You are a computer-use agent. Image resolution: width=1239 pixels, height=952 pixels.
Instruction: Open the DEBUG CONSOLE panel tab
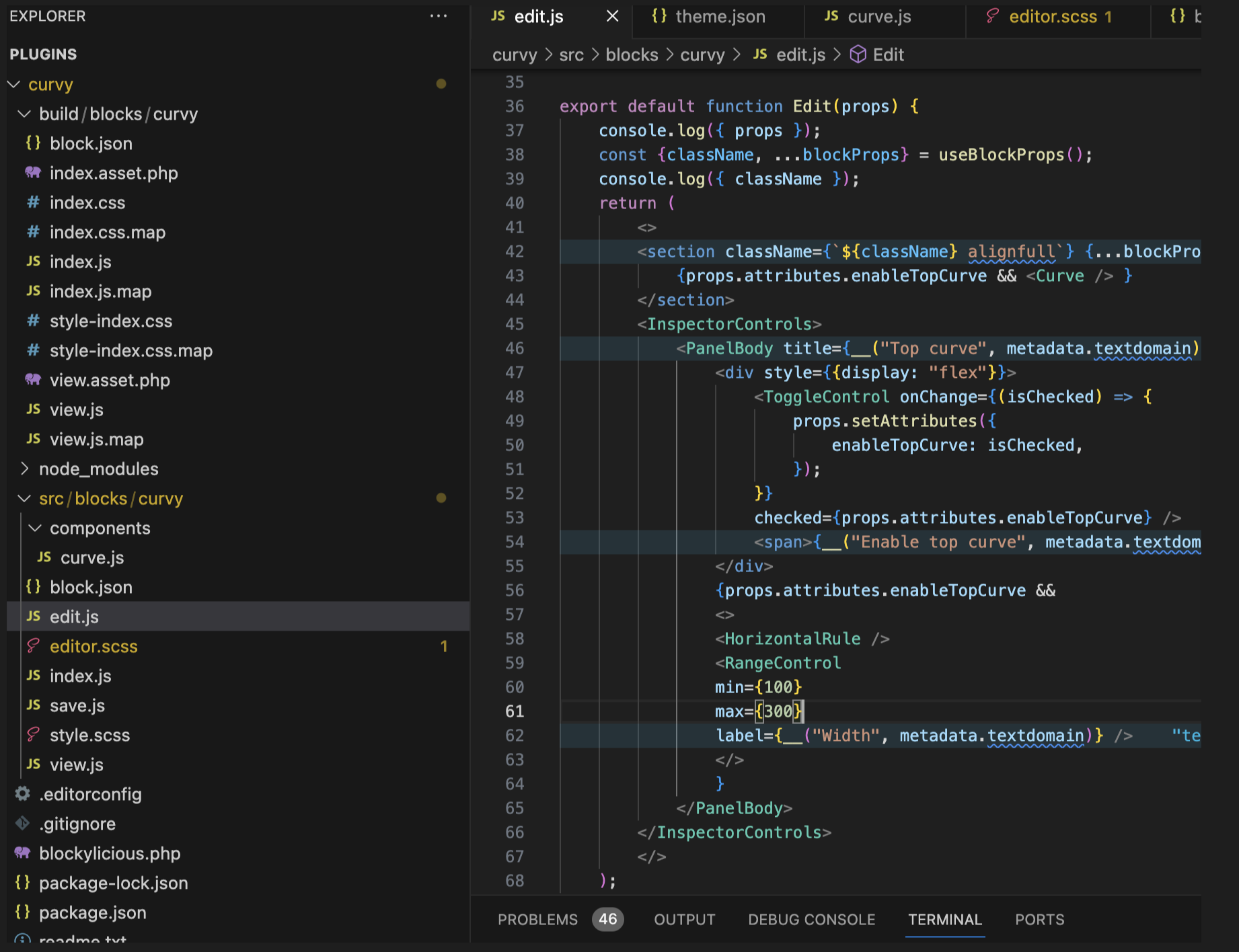(811, 919)
